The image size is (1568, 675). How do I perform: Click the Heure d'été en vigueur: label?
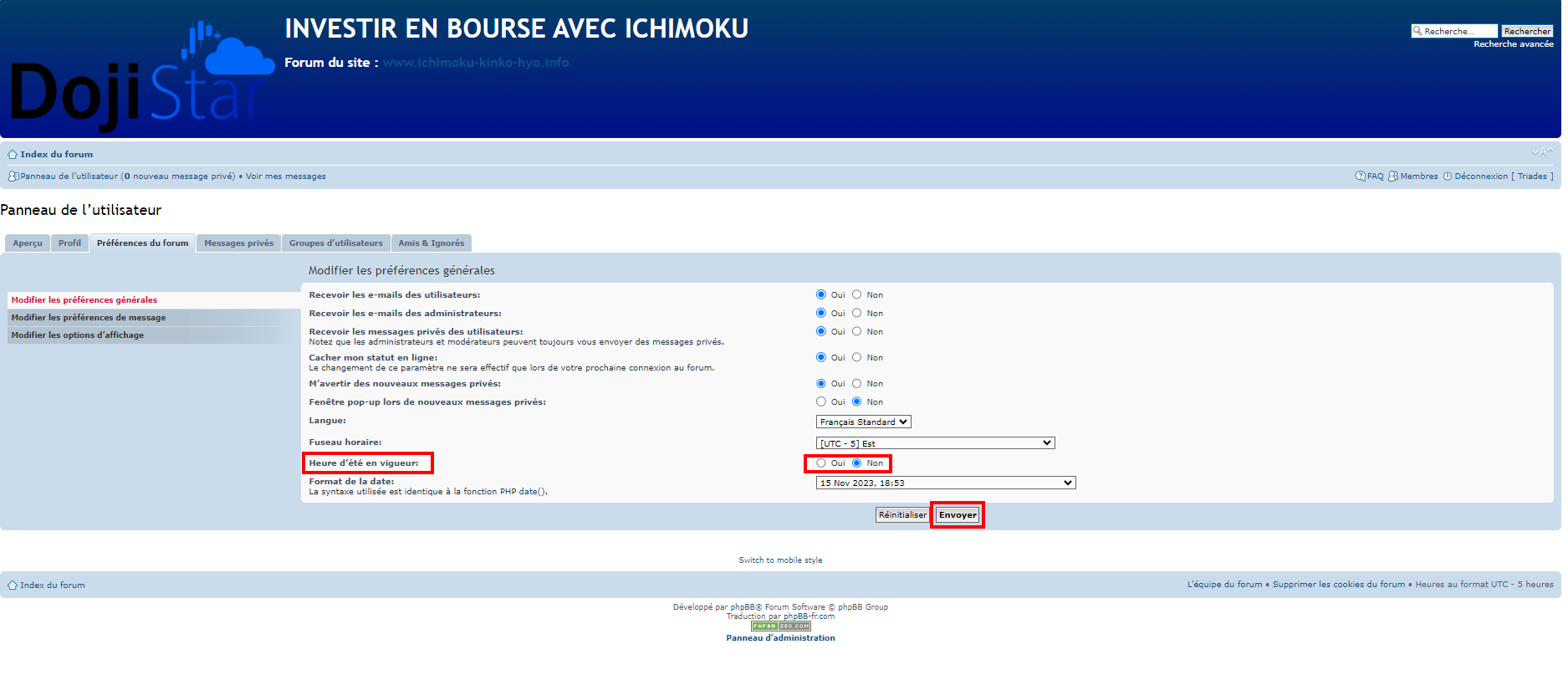364,463
